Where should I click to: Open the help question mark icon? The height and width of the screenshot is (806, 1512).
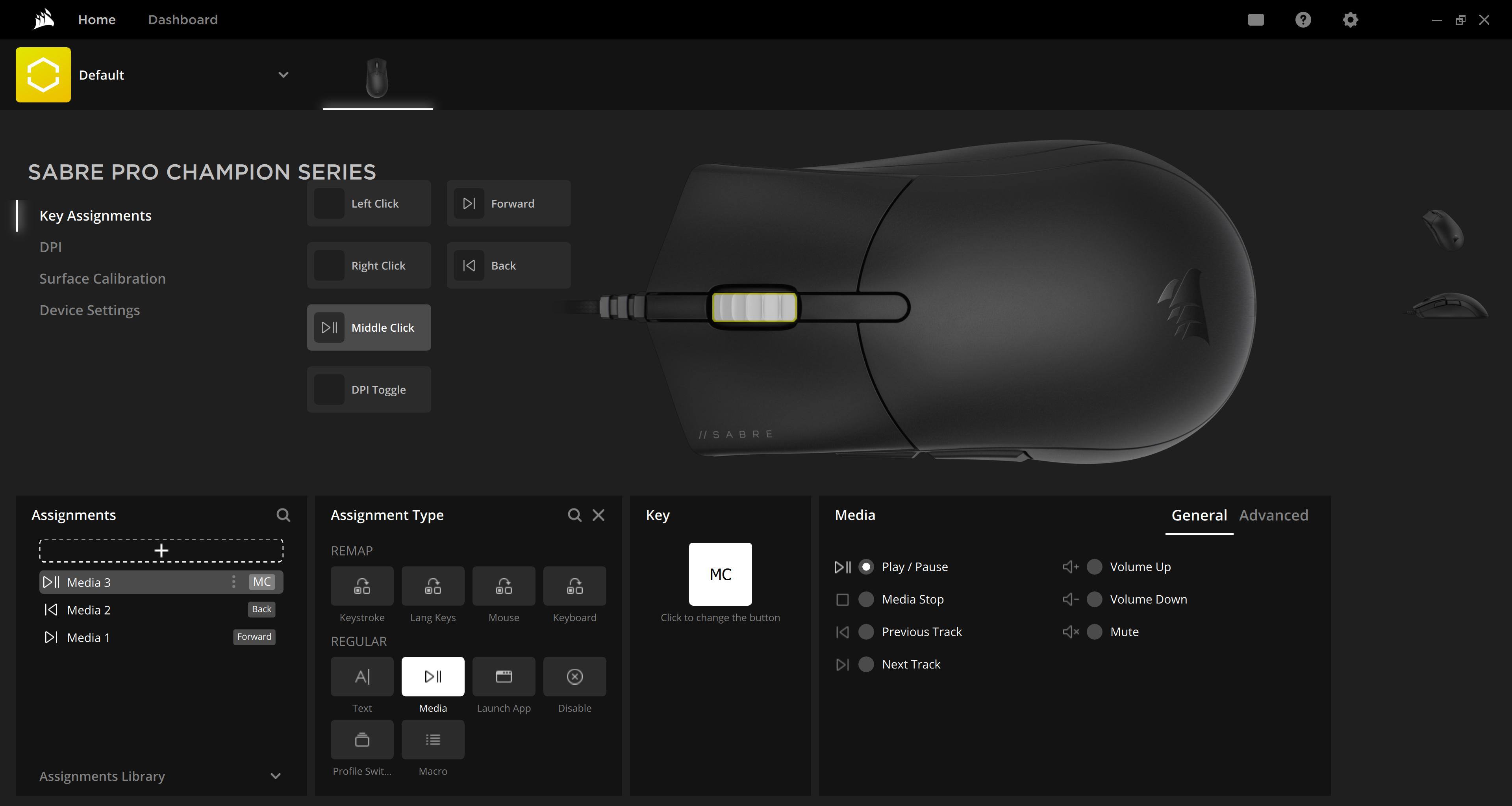pyautogui.click(x=1303, y=20)
